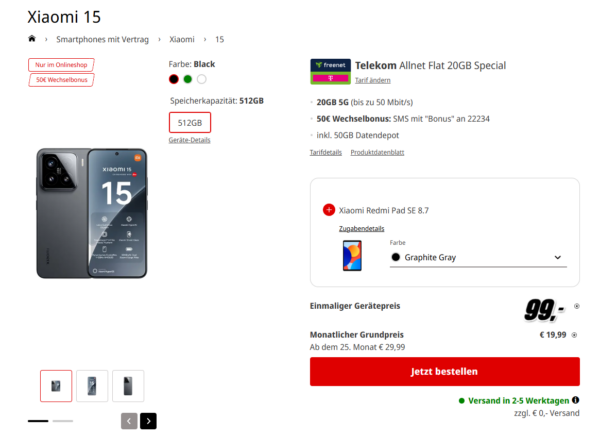Screen dimensions: 600x435
Task: Navigate to Xiaomi breadcrumb
Action: tap(181, 39)
